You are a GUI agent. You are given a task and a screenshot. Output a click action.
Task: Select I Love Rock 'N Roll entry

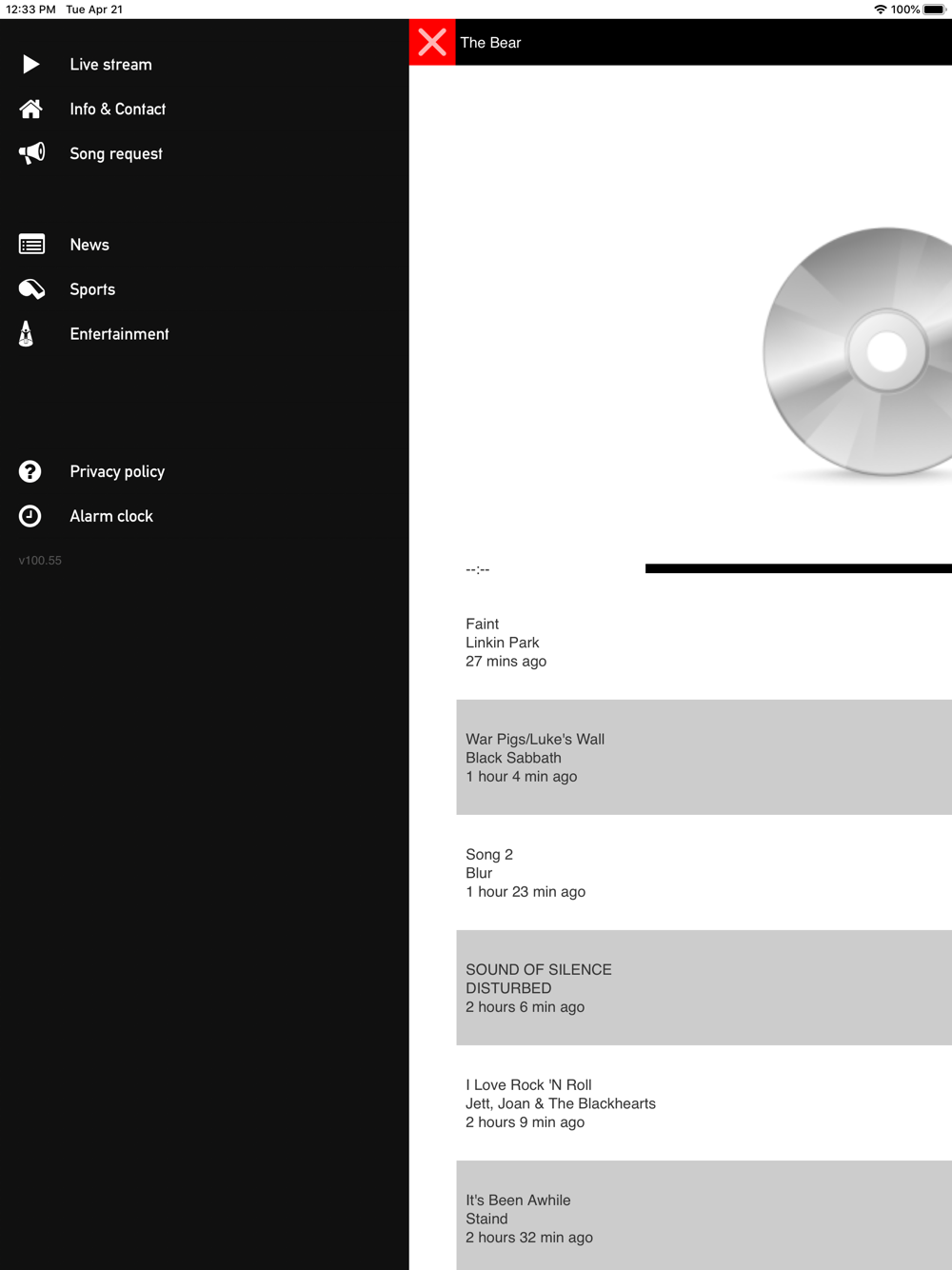[x=704, y=1102]
